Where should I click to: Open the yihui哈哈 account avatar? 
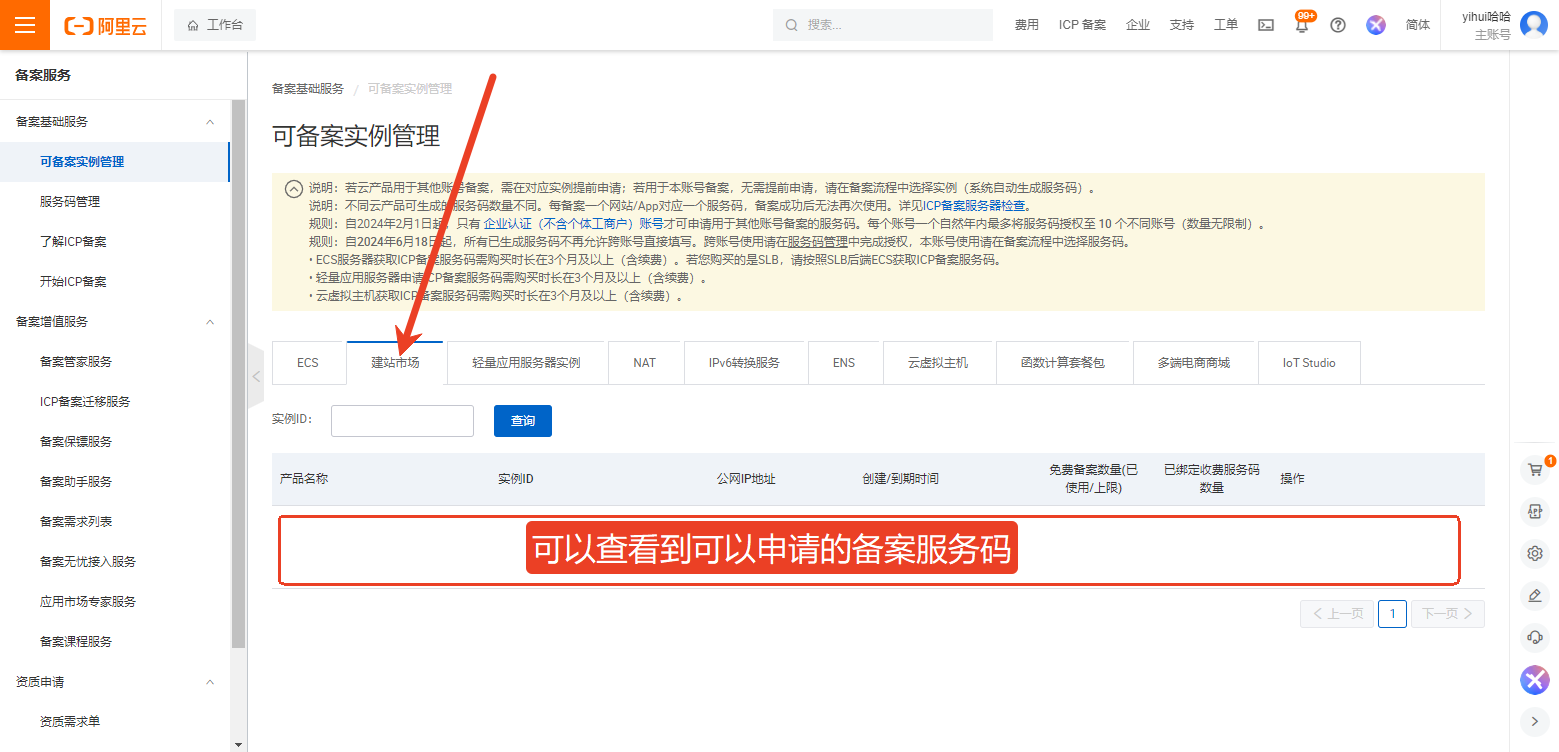click(1534, 25)
